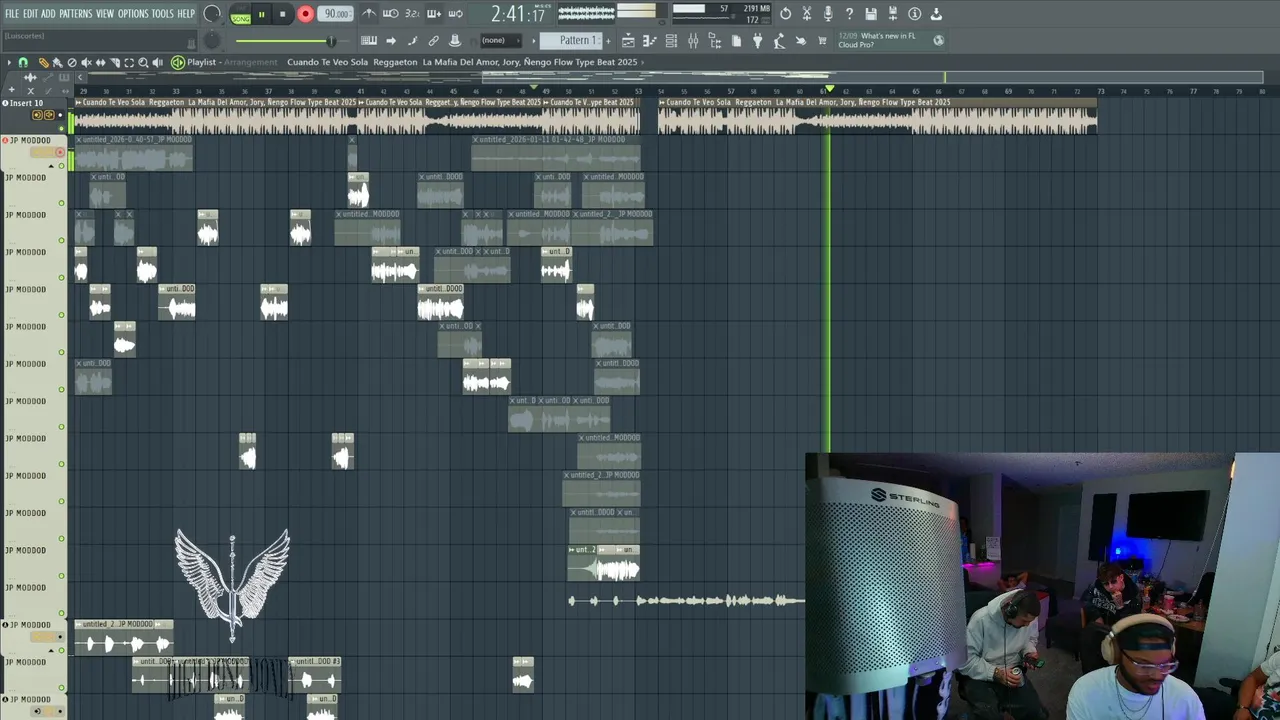This screenshot has height=720, width=1280.
Task: Open playlist options menu arrow
Action: (9, 62)
